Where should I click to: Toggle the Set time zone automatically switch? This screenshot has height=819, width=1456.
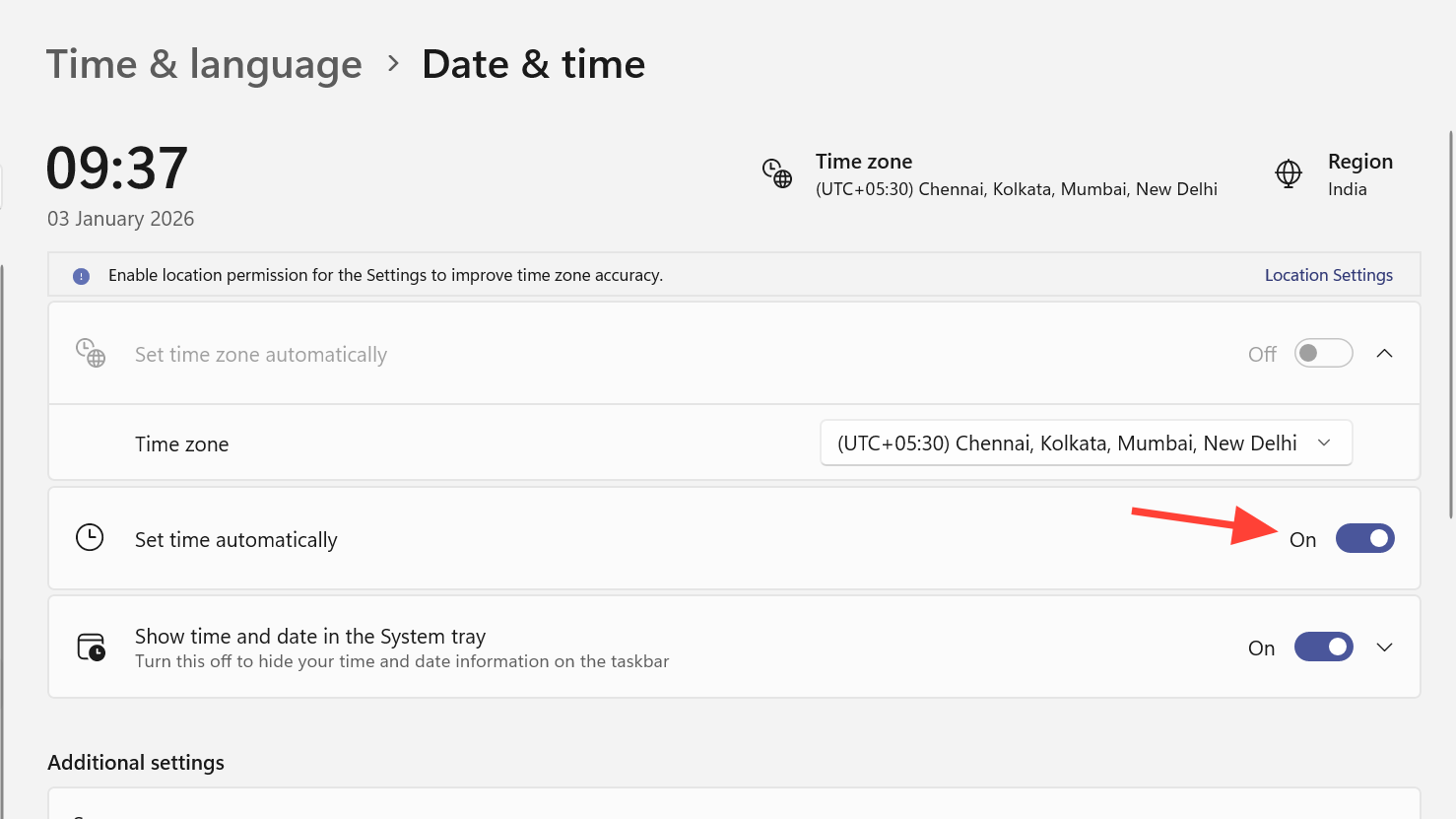point(1323,353)
